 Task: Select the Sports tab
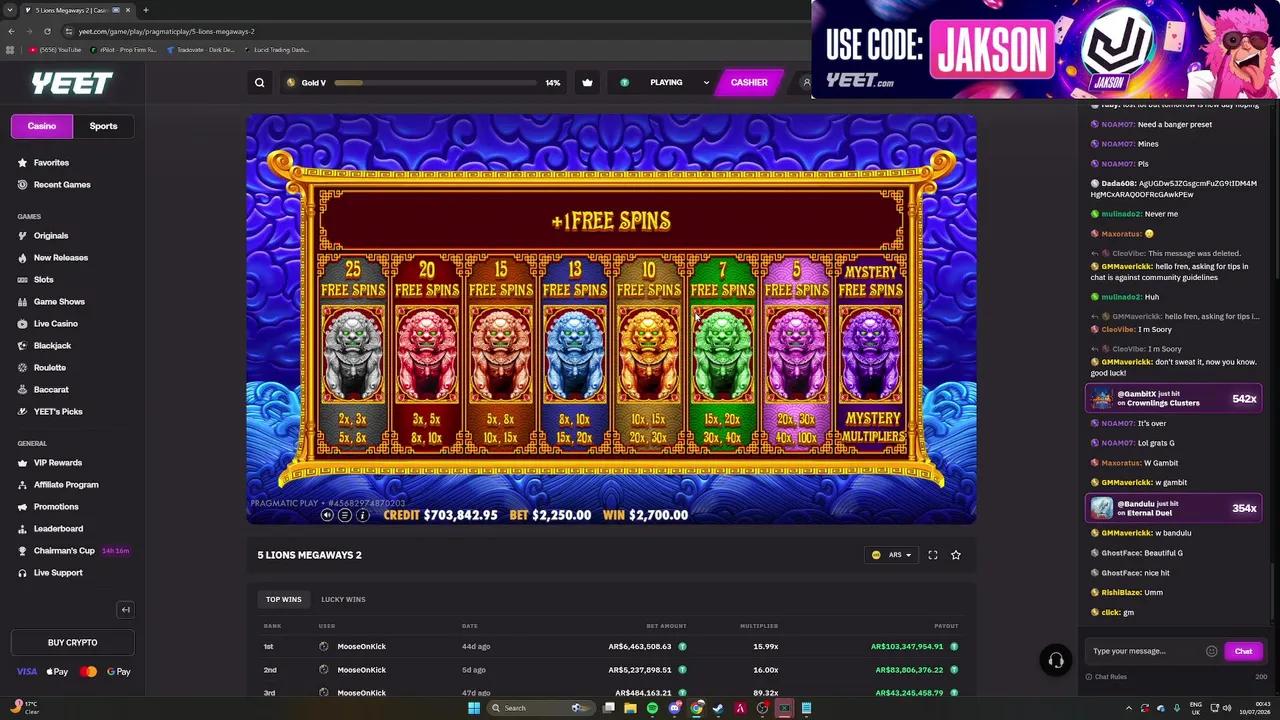point(103,126)
